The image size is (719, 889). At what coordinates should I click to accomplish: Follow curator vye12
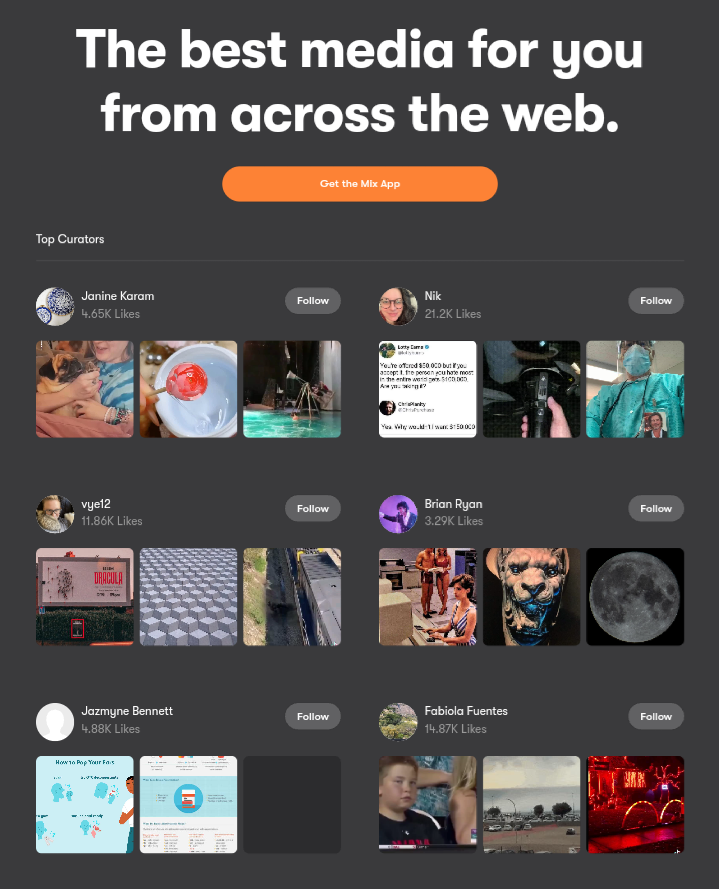coord(312,509)
